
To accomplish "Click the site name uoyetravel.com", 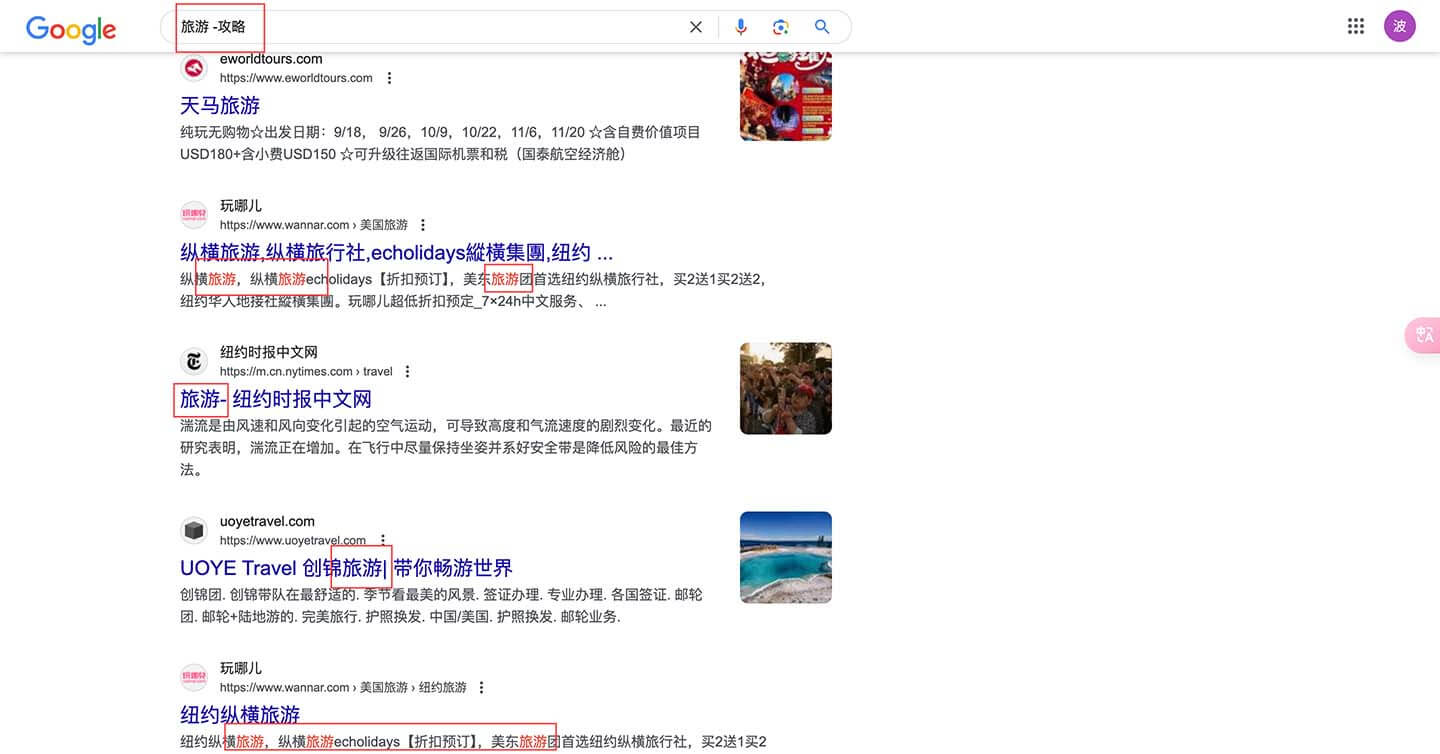I will (267, 521).
